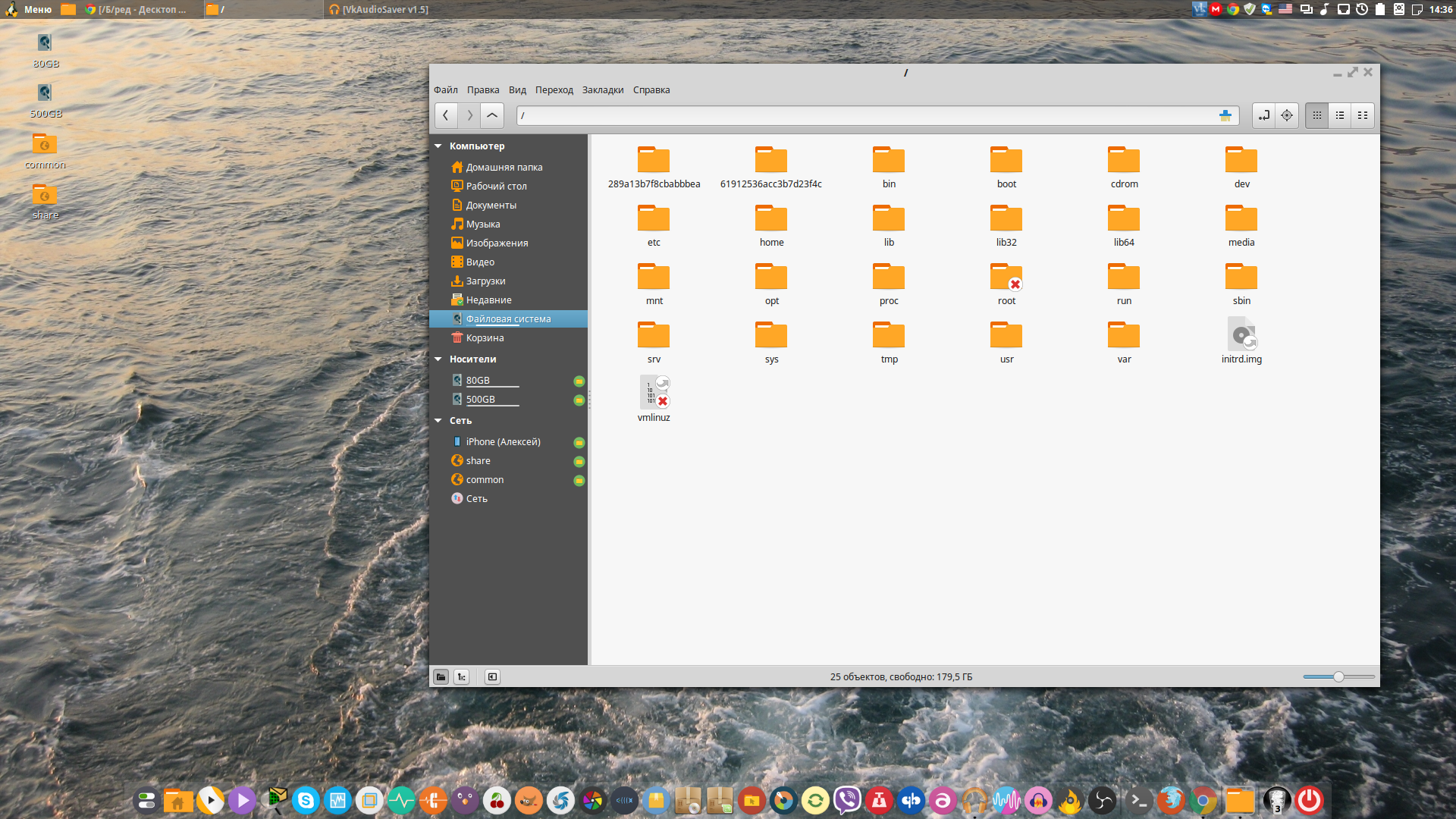Image resolution: width=1456 pixels, height=819 pixels.
Task: Collapse the Сеть section
Action: click(x=438, y=420)
